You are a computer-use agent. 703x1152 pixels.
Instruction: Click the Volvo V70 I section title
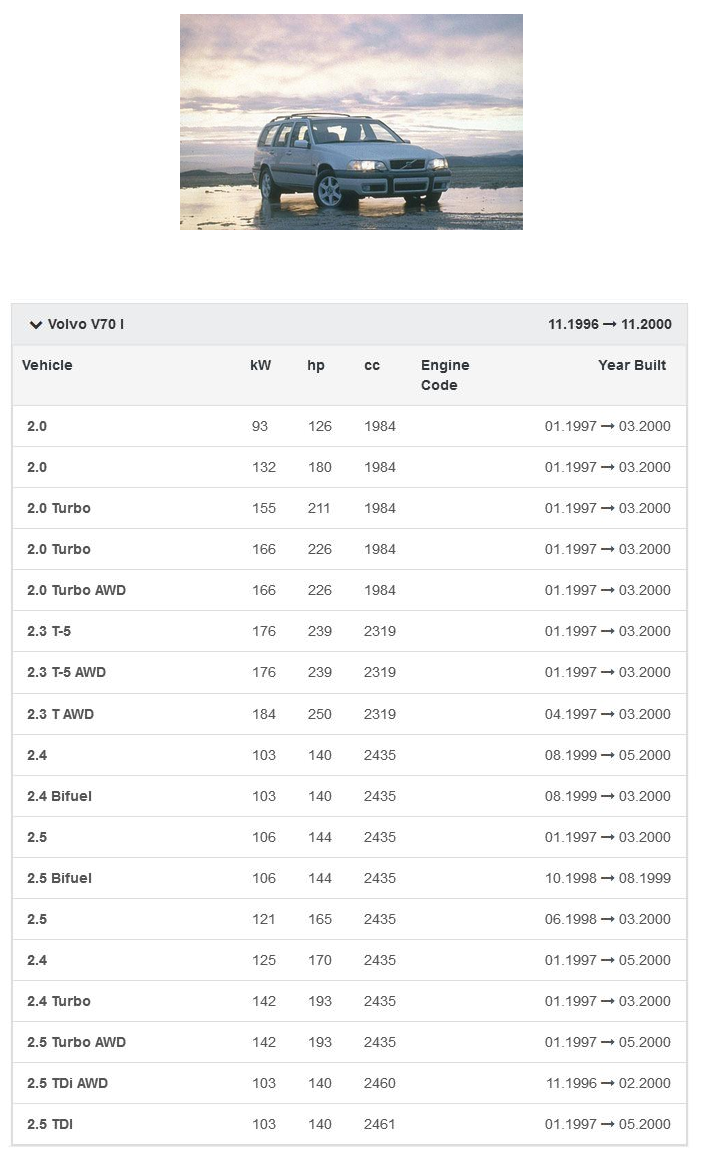[x=86, y=325]
